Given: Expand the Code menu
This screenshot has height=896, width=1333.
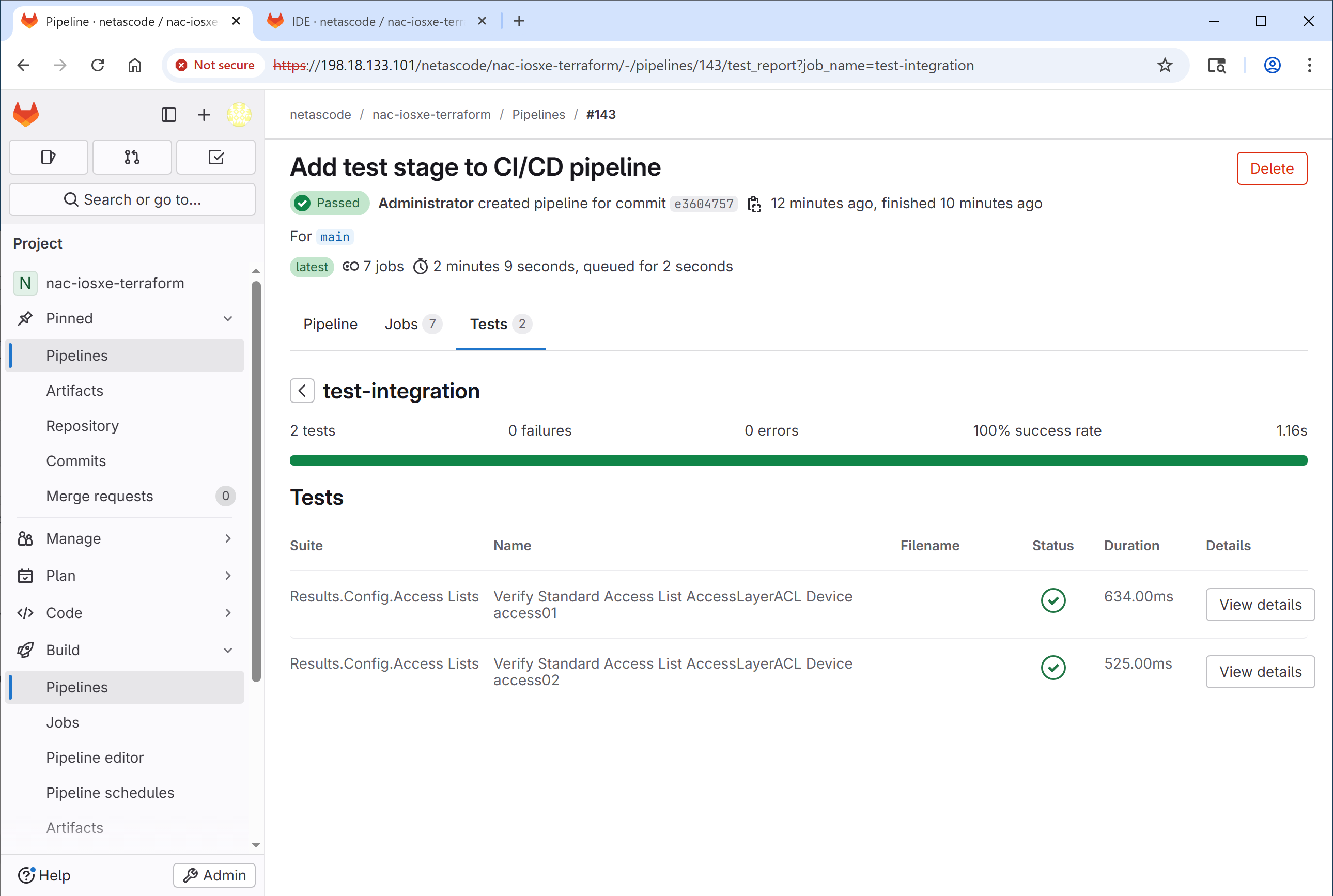Looking at the screenshot, I should coord(227,613).
